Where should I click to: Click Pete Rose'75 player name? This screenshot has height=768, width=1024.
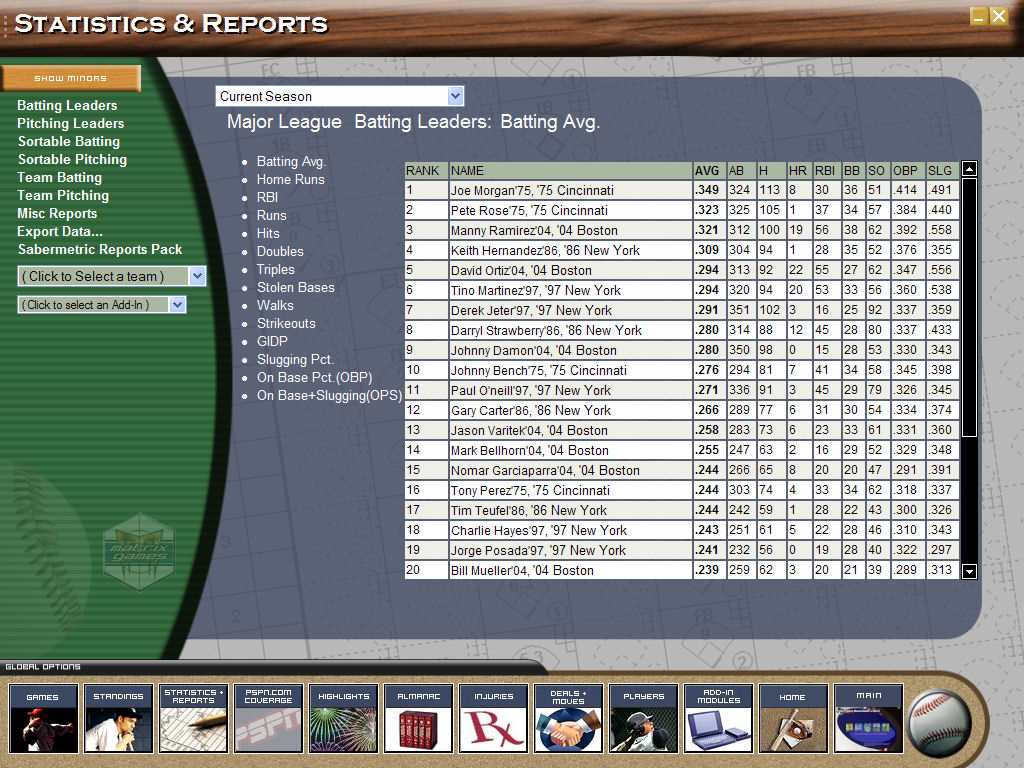[529, 210]
